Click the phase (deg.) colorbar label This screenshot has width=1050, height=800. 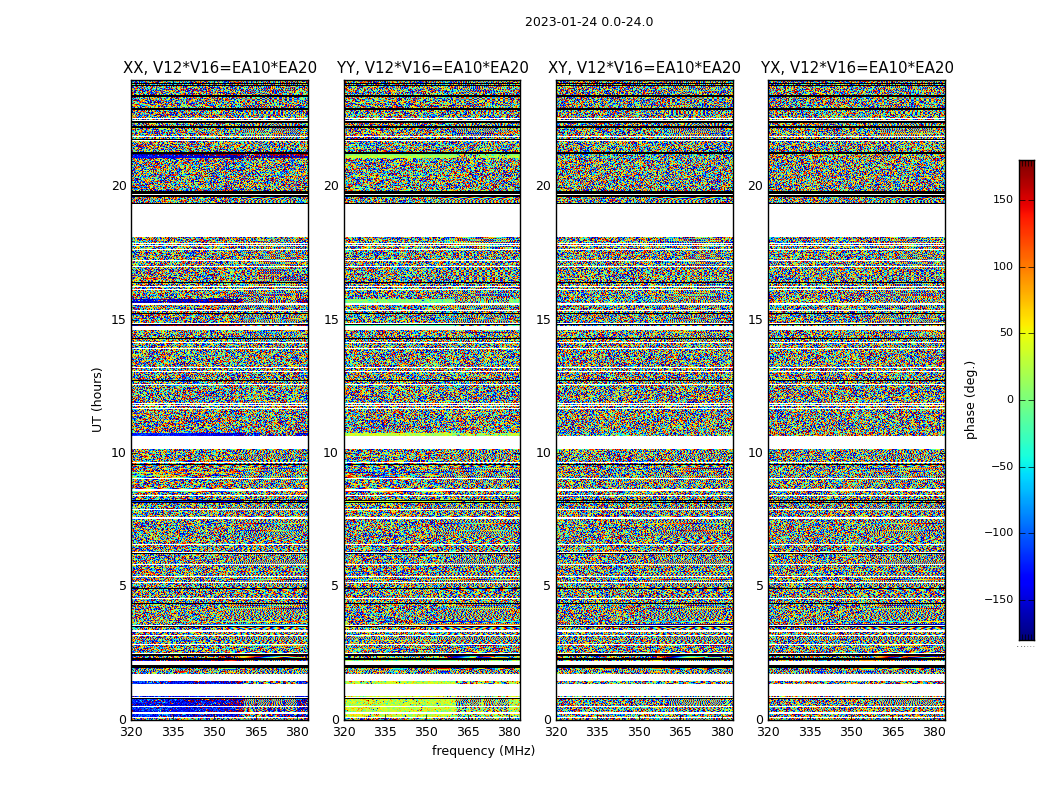(971, 400)
